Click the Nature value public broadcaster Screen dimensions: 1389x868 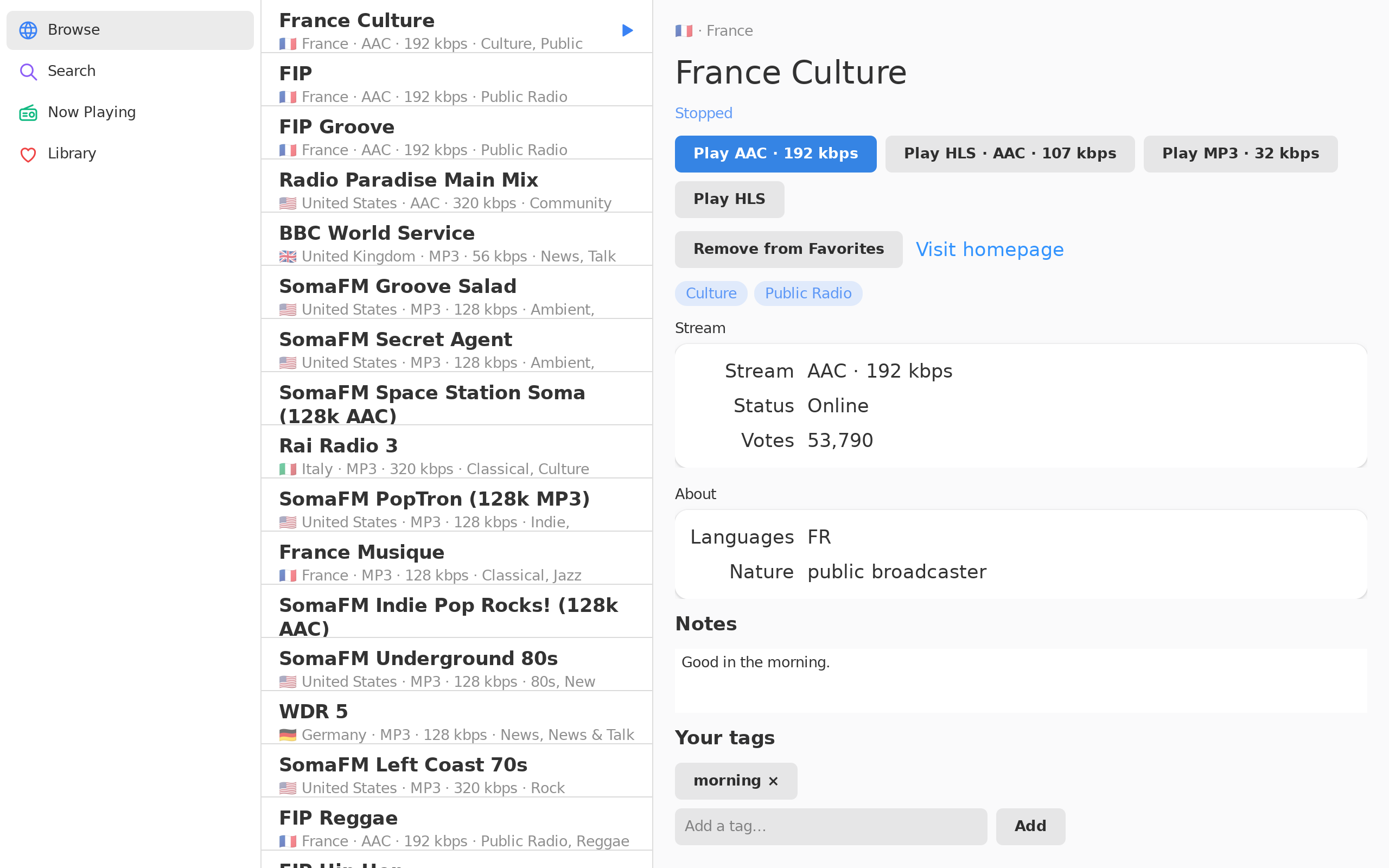point(897,572)
